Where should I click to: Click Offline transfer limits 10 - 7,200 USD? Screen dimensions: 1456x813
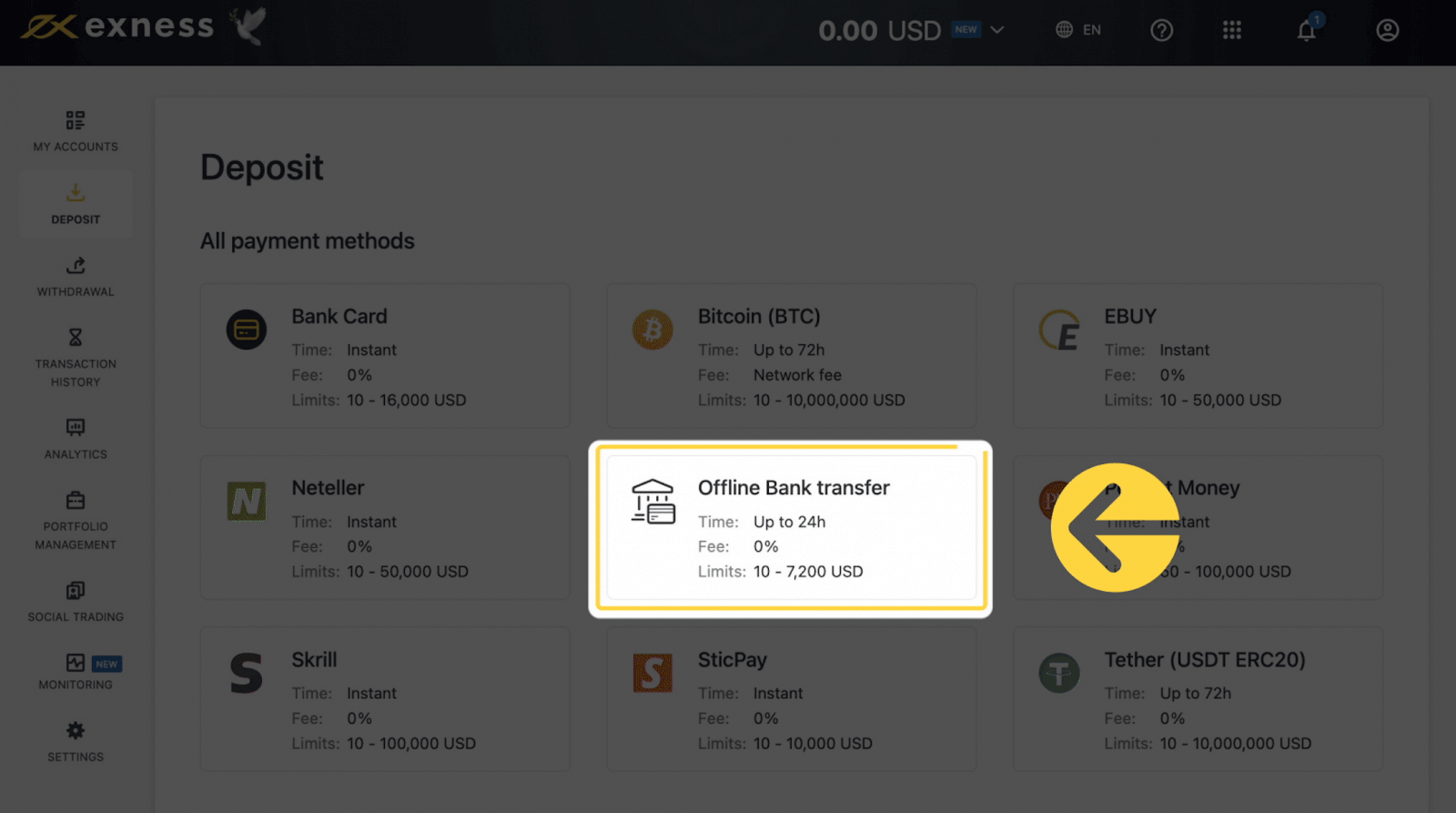click(808, 572)
